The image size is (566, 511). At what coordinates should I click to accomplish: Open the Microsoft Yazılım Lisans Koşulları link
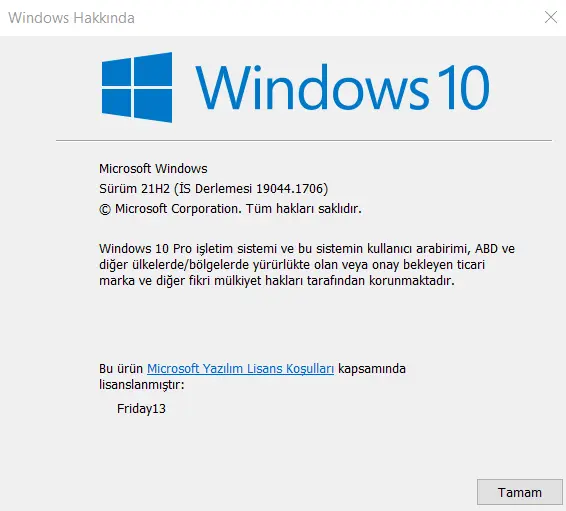[x=240, y=368]
